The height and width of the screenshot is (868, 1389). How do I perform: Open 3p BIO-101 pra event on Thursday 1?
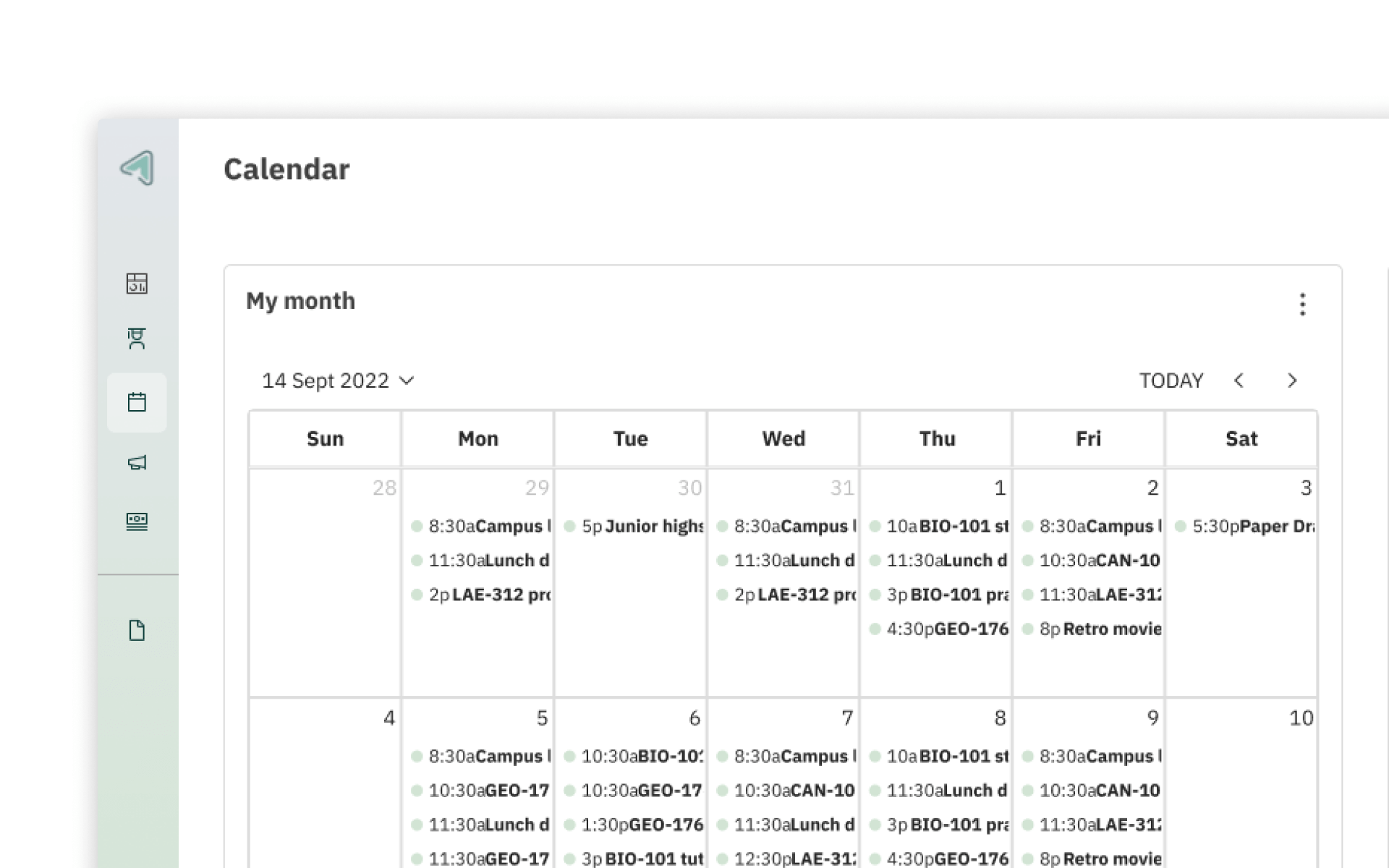(939, 595)
